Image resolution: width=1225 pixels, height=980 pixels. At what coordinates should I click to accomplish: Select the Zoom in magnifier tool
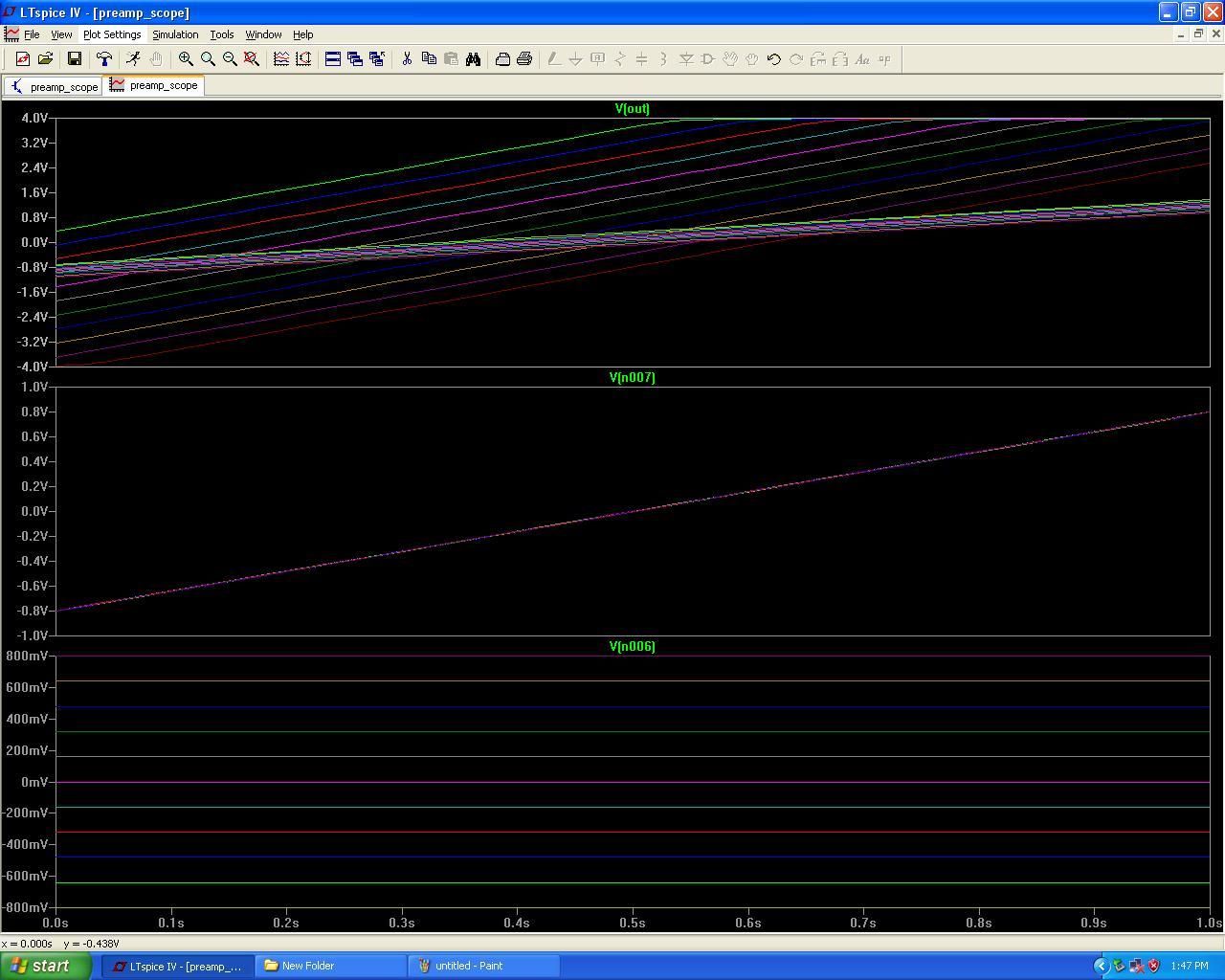point(186,59)
